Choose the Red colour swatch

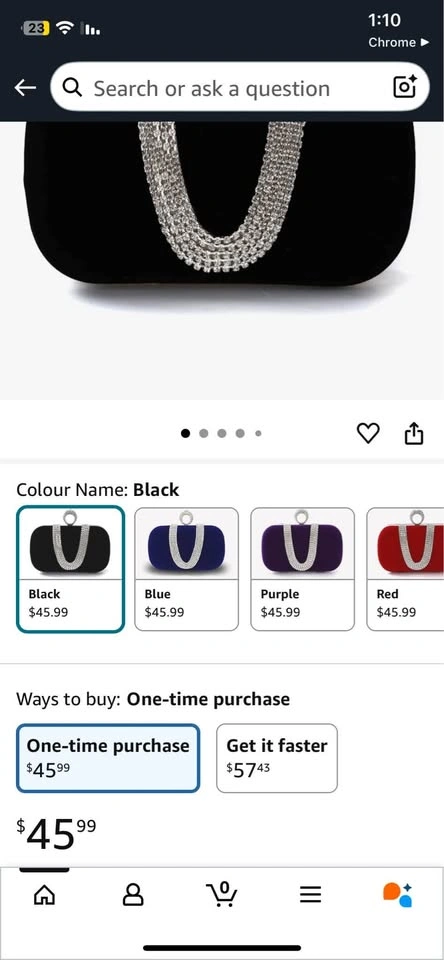(405, 569)
